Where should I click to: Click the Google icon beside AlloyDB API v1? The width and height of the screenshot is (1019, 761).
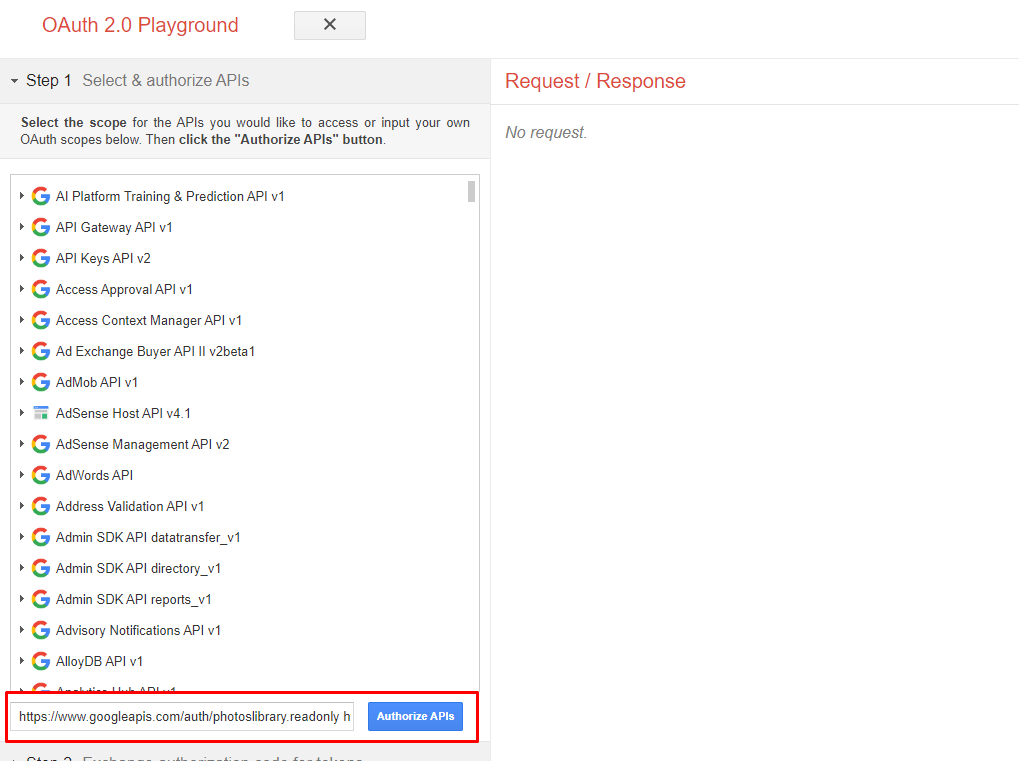40,660
